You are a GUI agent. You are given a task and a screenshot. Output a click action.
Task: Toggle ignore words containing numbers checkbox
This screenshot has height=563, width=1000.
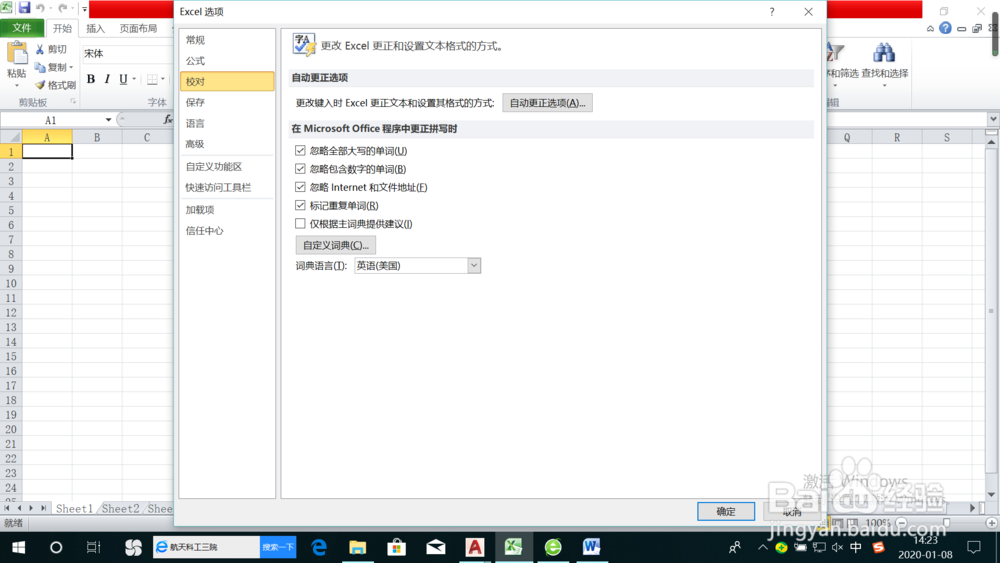click(300, 169)
